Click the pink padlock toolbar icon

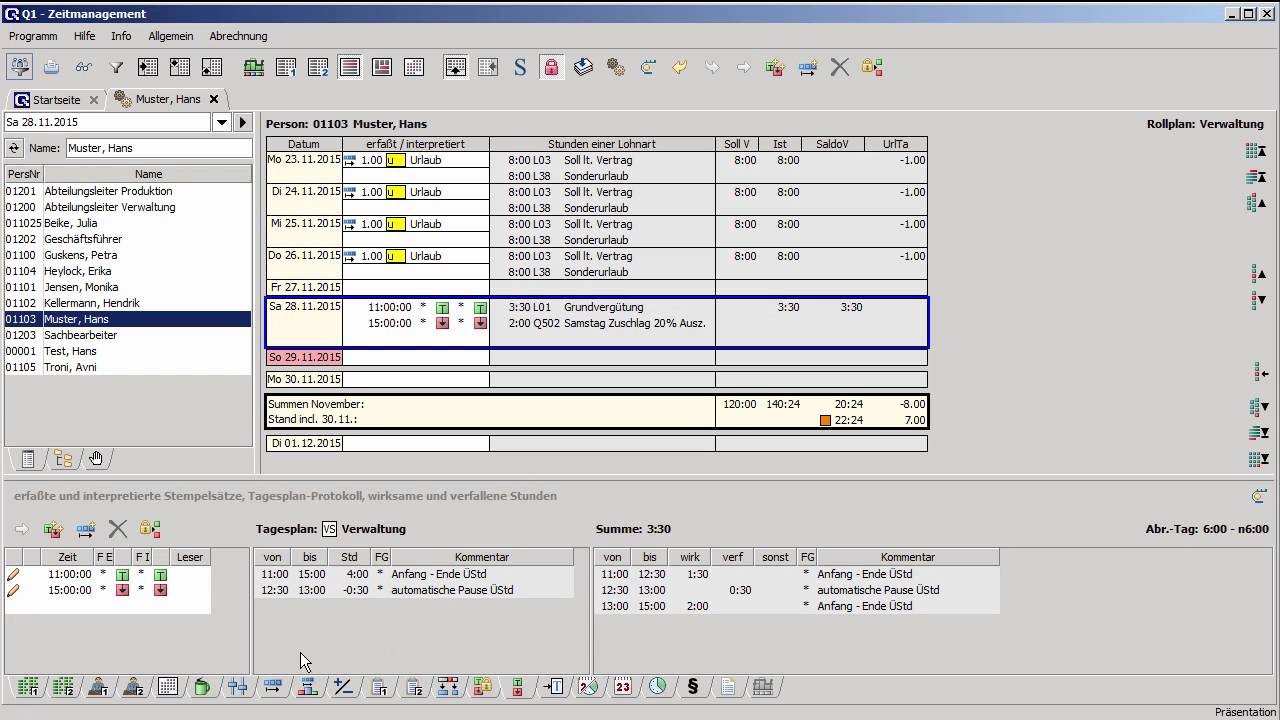point(551,67)
